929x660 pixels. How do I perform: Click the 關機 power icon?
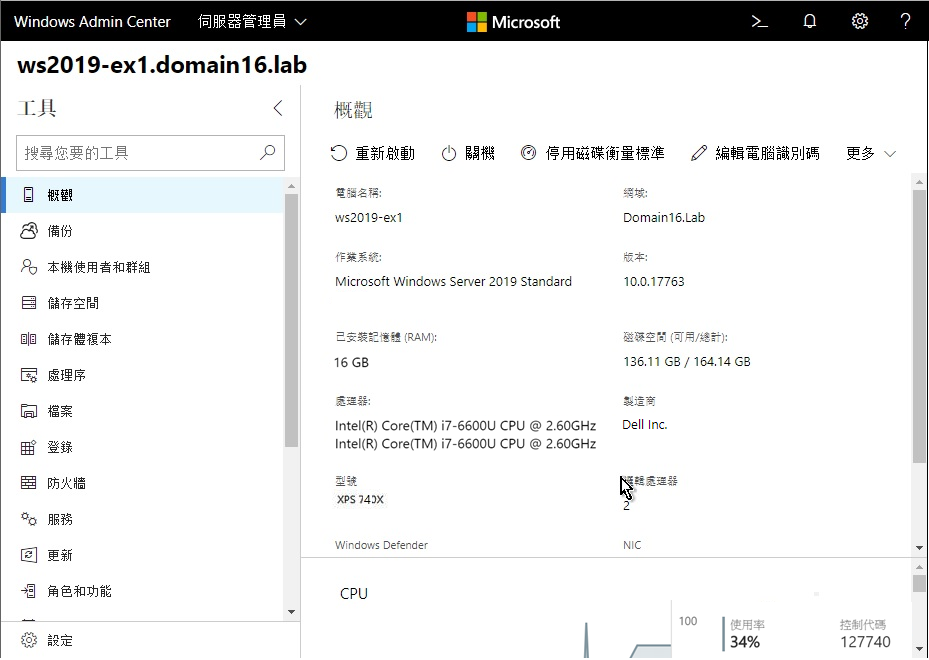pos(449,153)
